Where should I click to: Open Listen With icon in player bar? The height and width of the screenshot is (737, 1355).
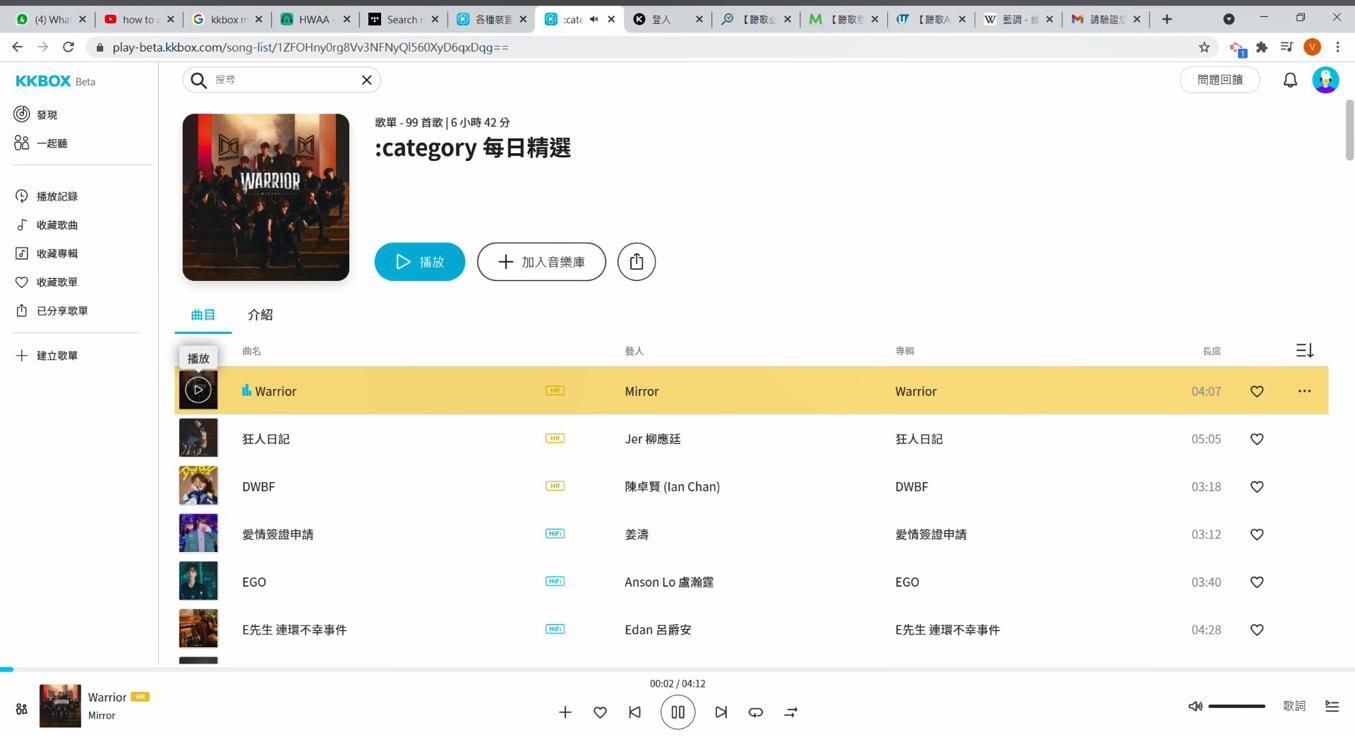[x=21, y=709]
